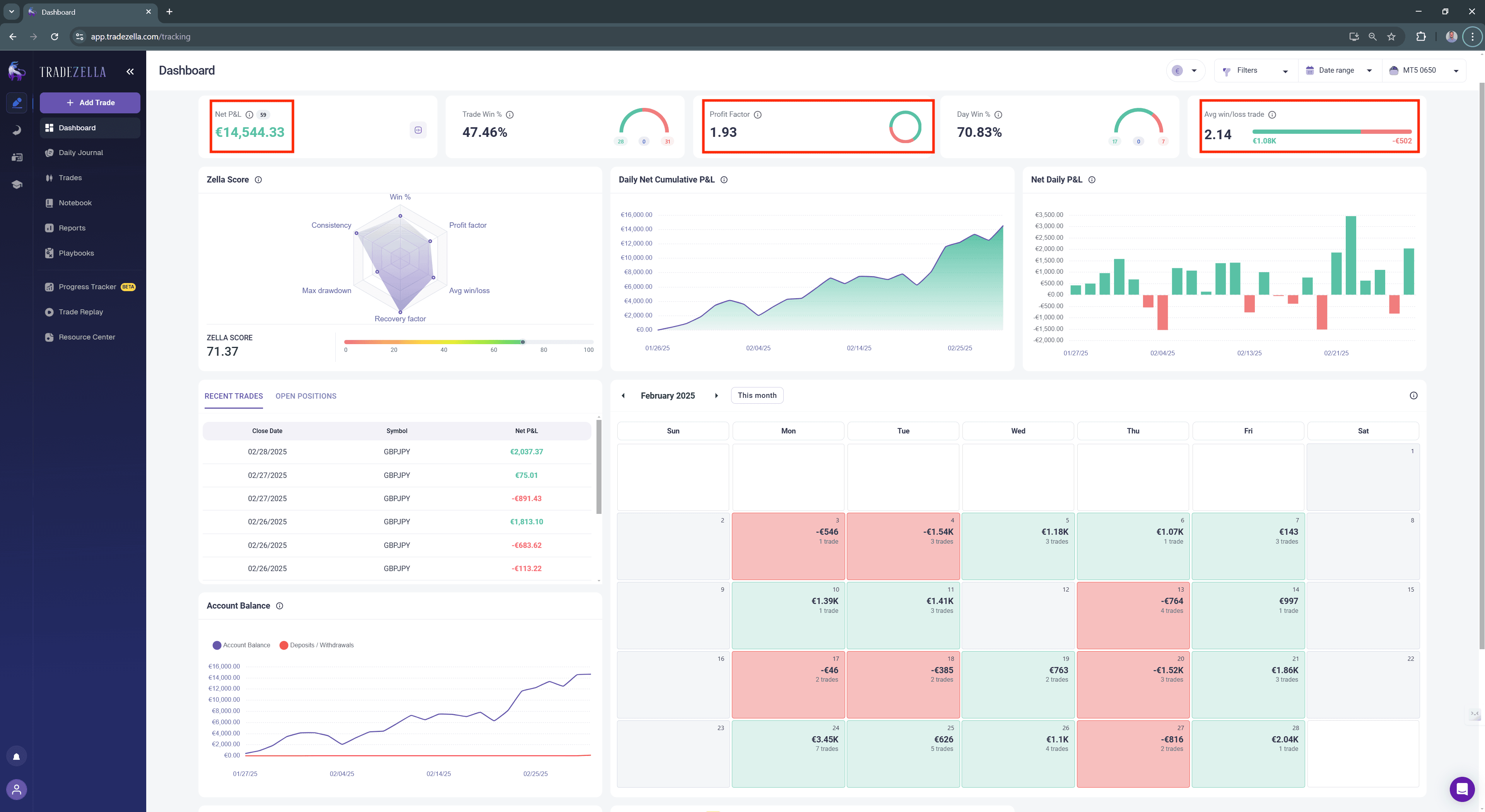Open February 13 calendar day with -€764
This screenshot has width=1485, height=812.
click(1133, 615)
